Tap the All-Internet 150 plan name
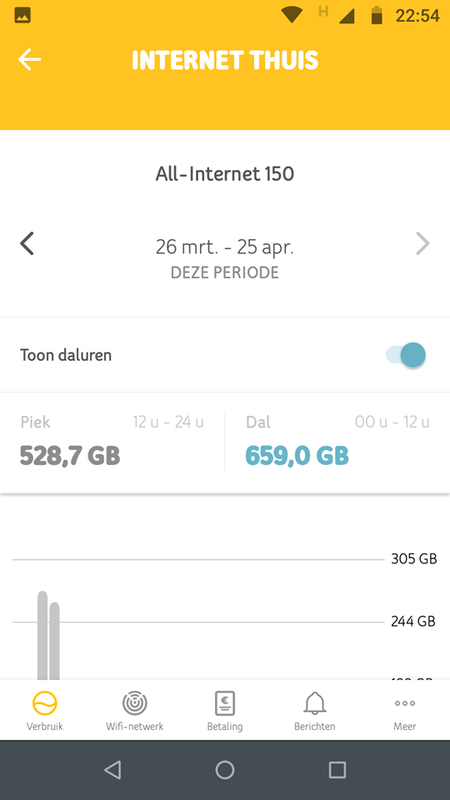Image resolution: width=450 pixels, height=800 pixels. click(225, 174)
